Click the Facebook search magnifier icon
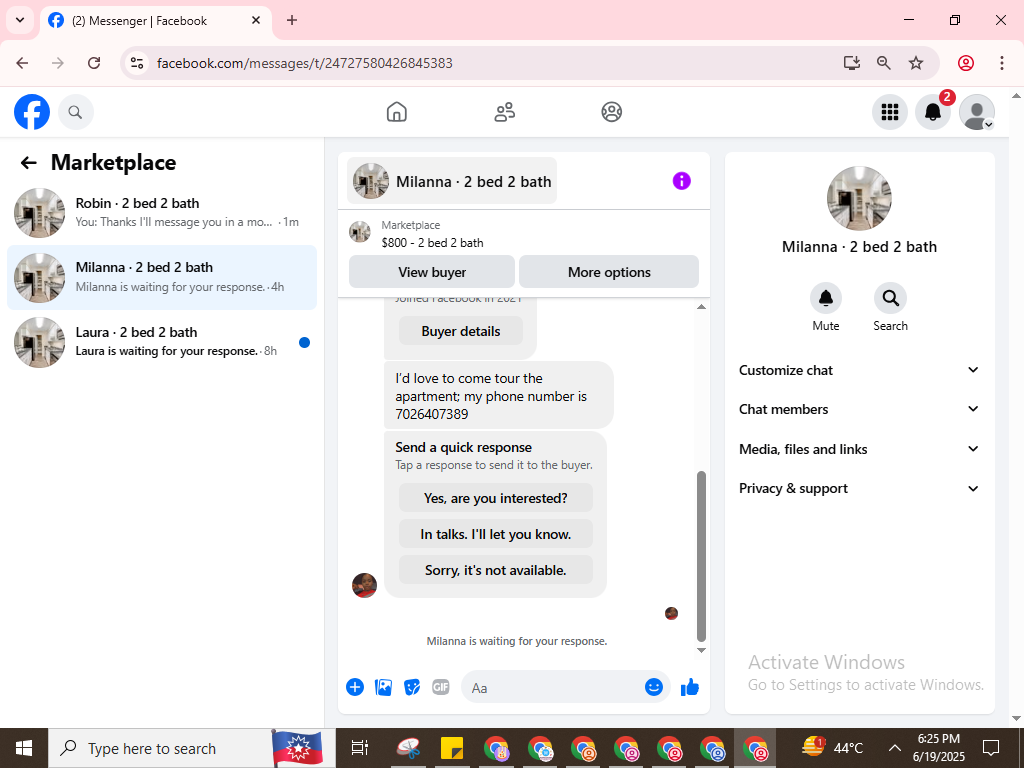Screen dimensions: 1024x768 (x=76, y=112)
